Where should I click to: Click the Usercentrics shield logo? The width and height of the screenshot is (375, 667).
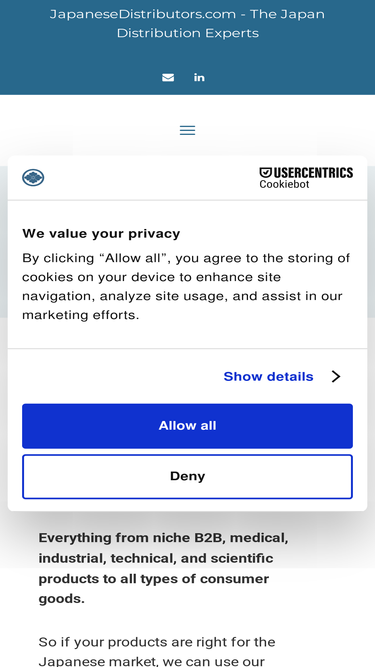click(x=266, y=172)
